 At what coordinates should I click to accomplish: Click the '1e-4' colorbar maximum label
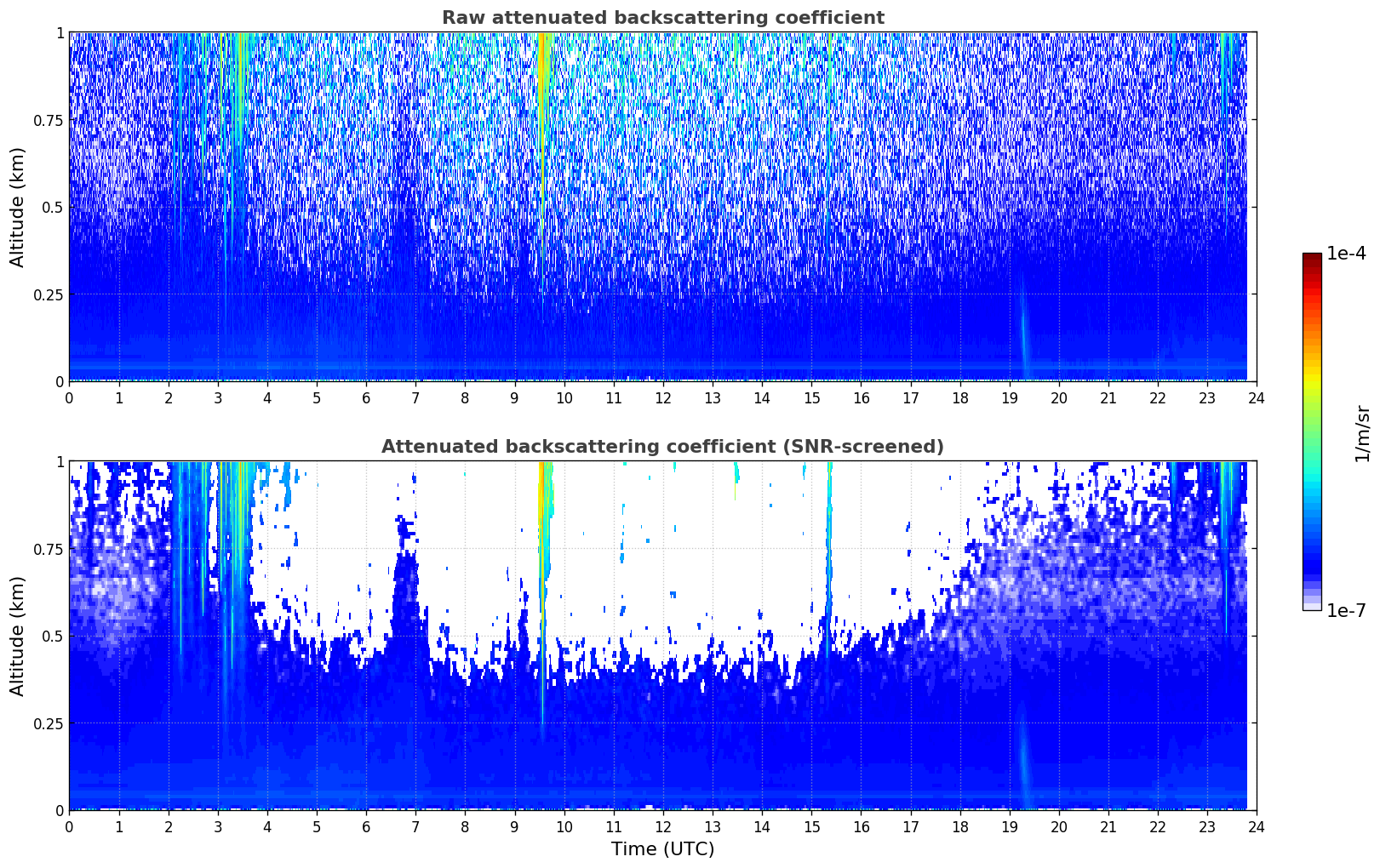coord(1346,254)
